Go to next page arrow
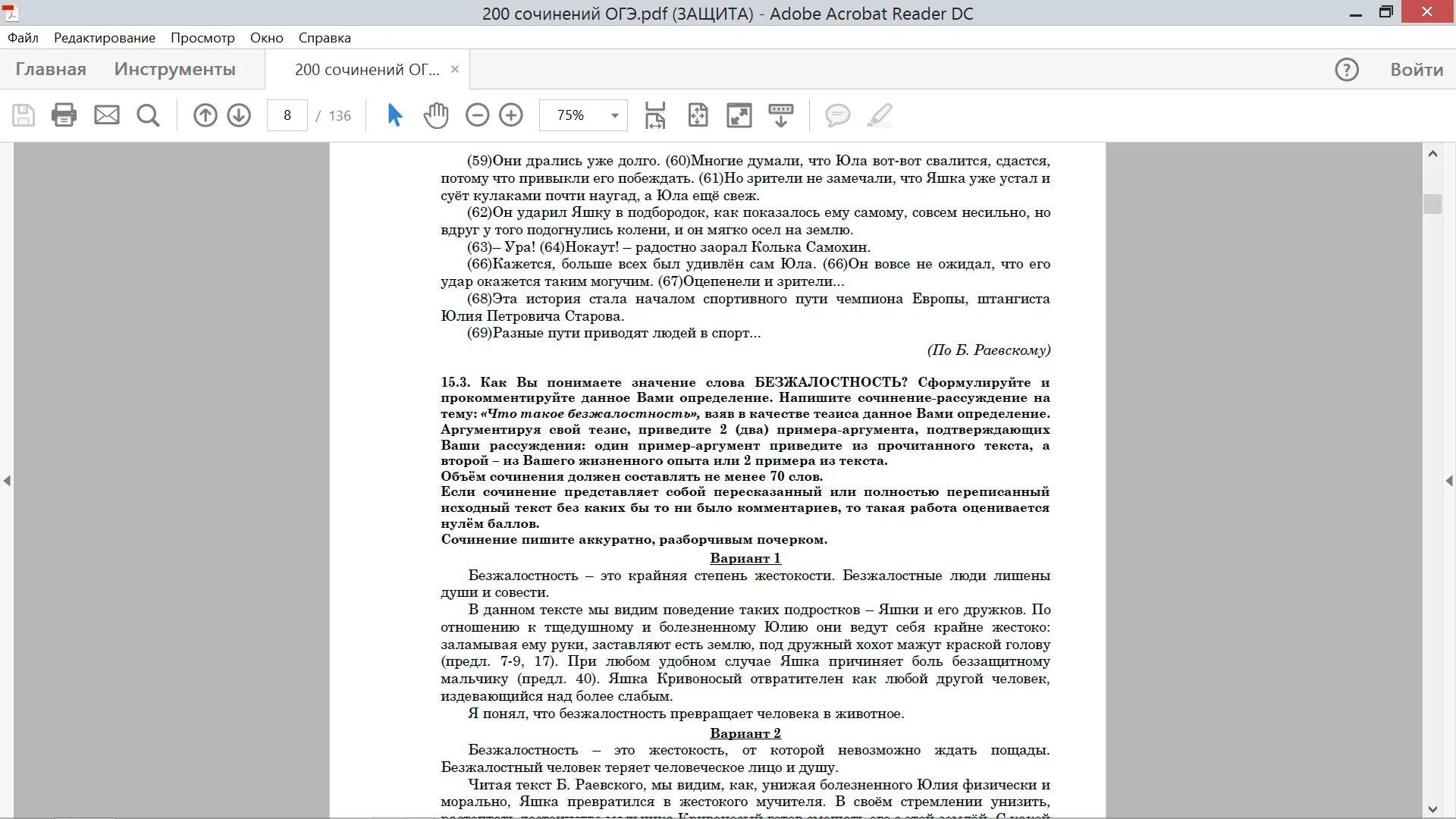 point(239,115)
